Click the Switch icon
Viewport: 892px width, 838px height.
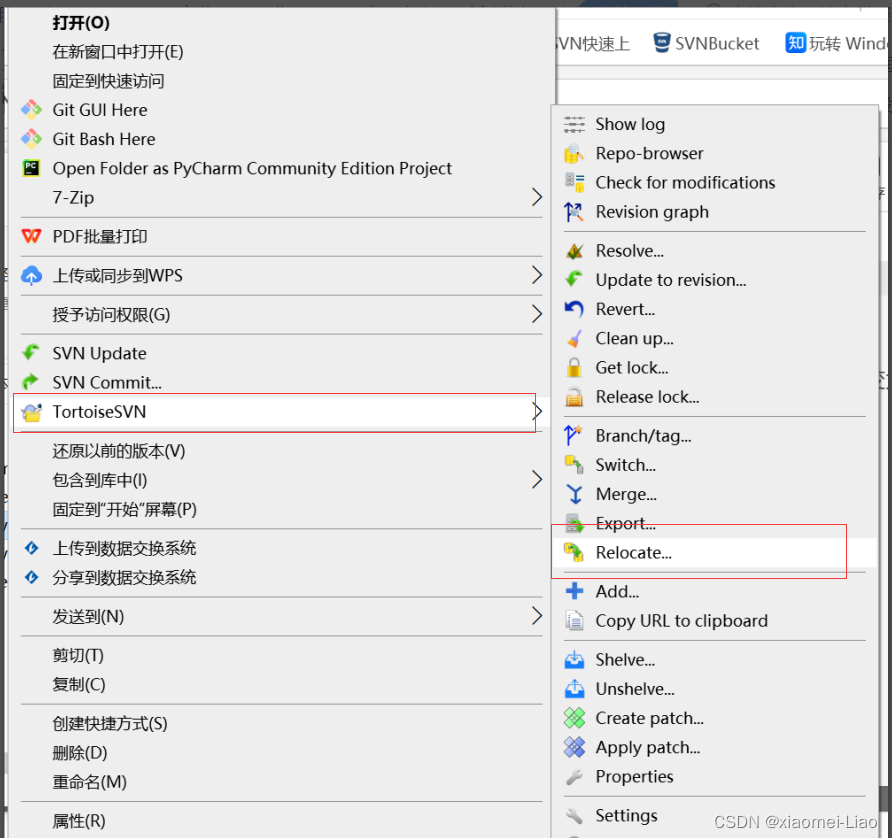(x=574, y=465)
